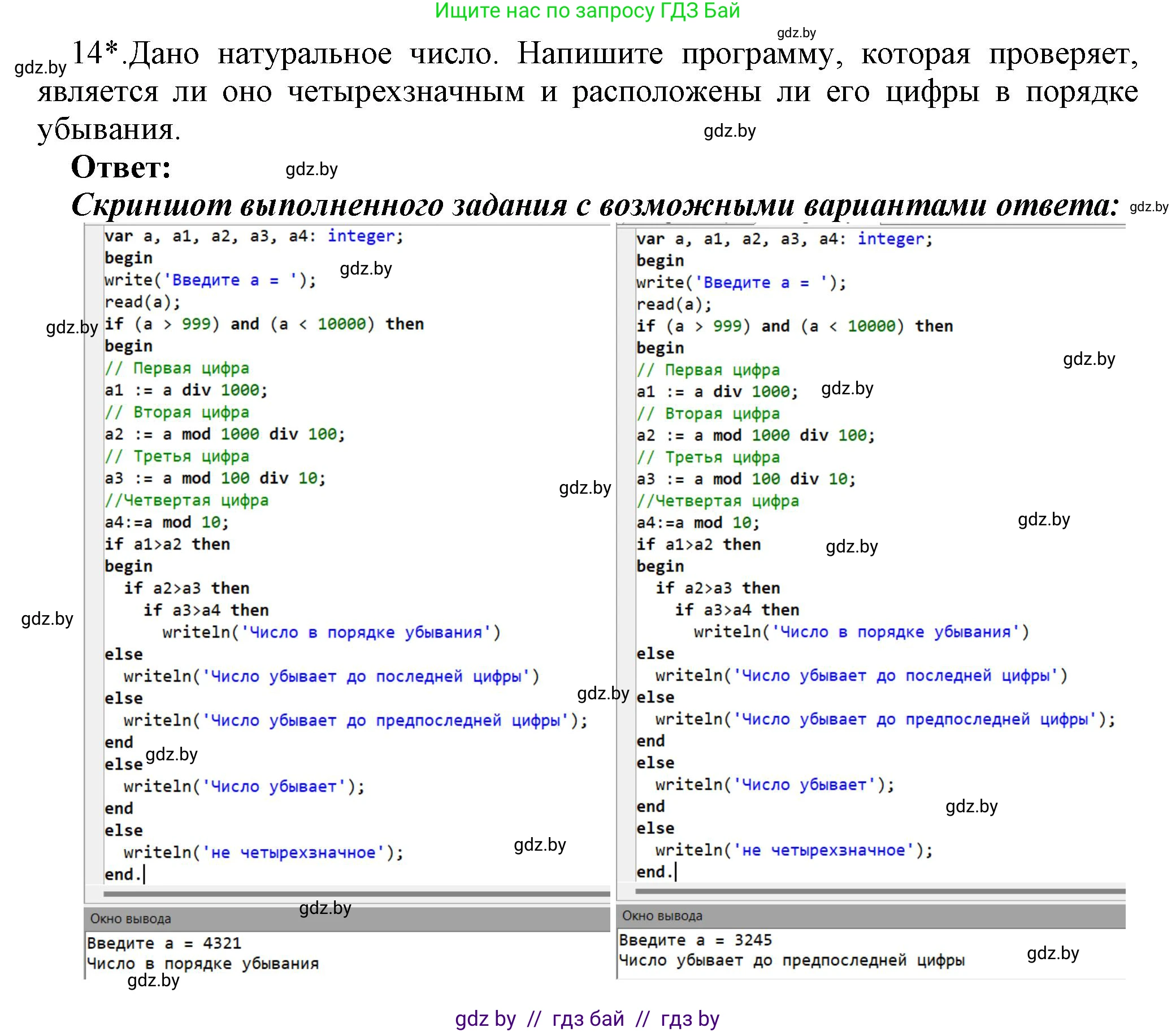This screenshot has height=1032, width=1176.
Task: Click the '// Вторая цифра' comment in right editor
Action: pos(708,414)
